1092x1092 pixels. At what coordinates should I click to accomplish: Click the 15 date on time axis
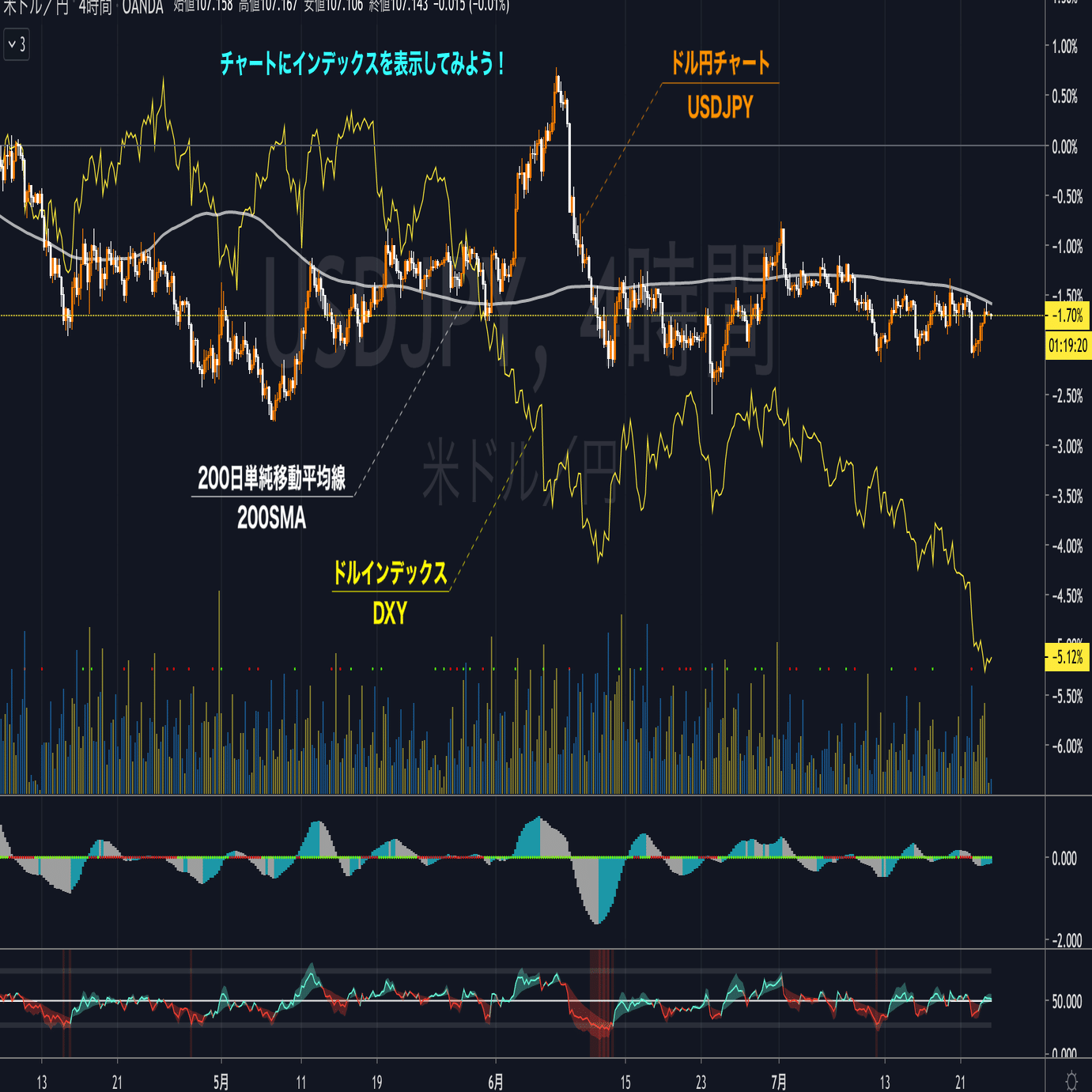click(625, 1082)
